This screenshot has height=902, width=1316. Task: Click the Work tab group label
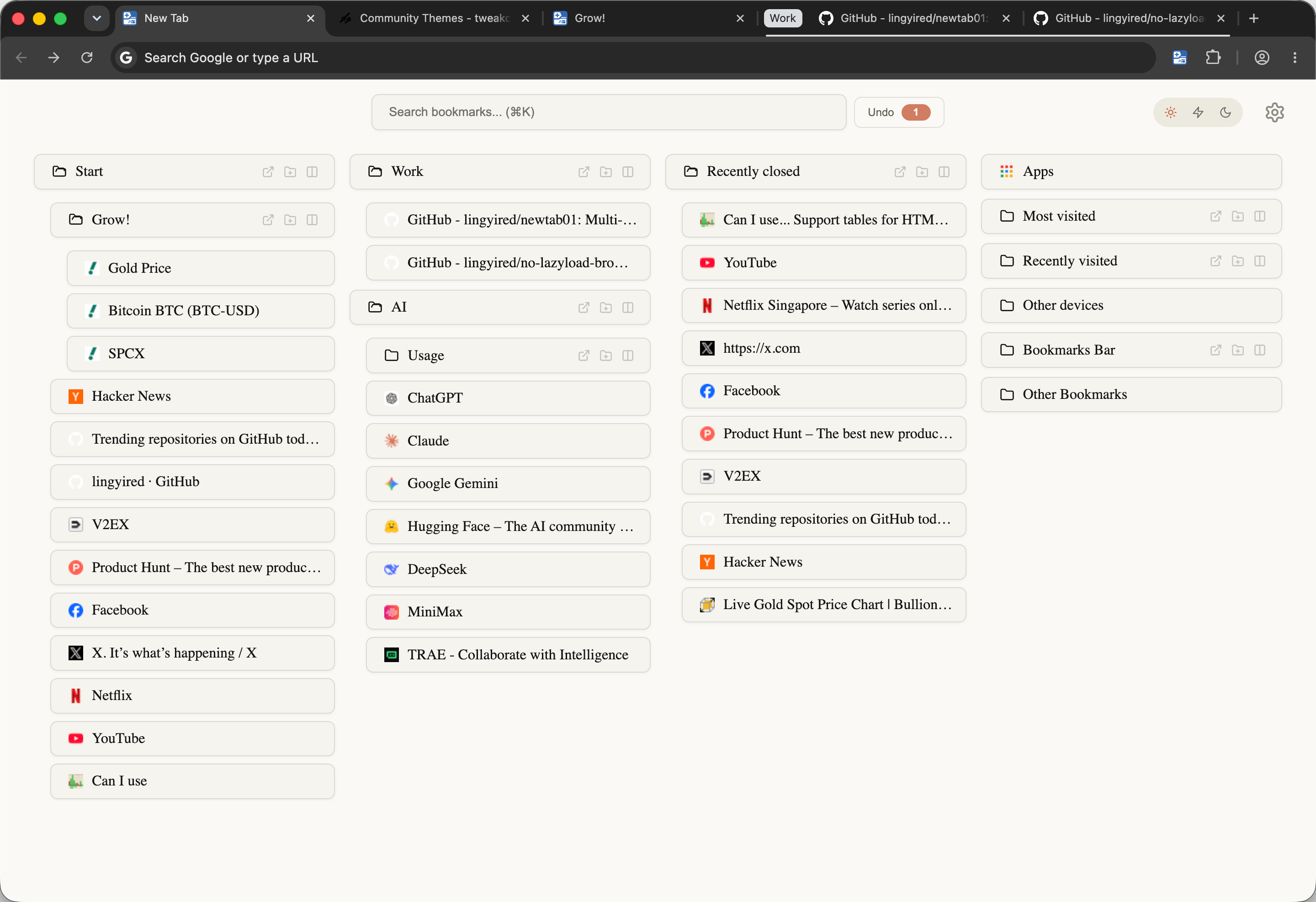click(x=783, y=18)
